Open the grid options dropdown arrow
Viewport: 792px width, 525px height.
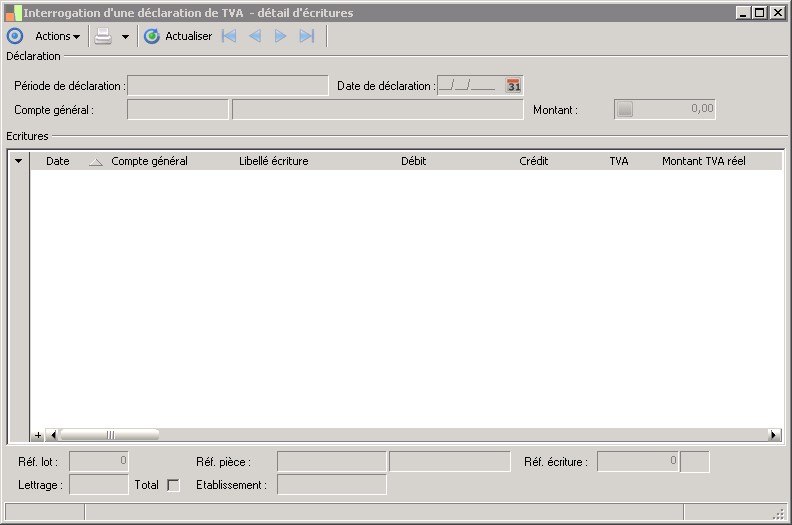[x=19, y=161]
